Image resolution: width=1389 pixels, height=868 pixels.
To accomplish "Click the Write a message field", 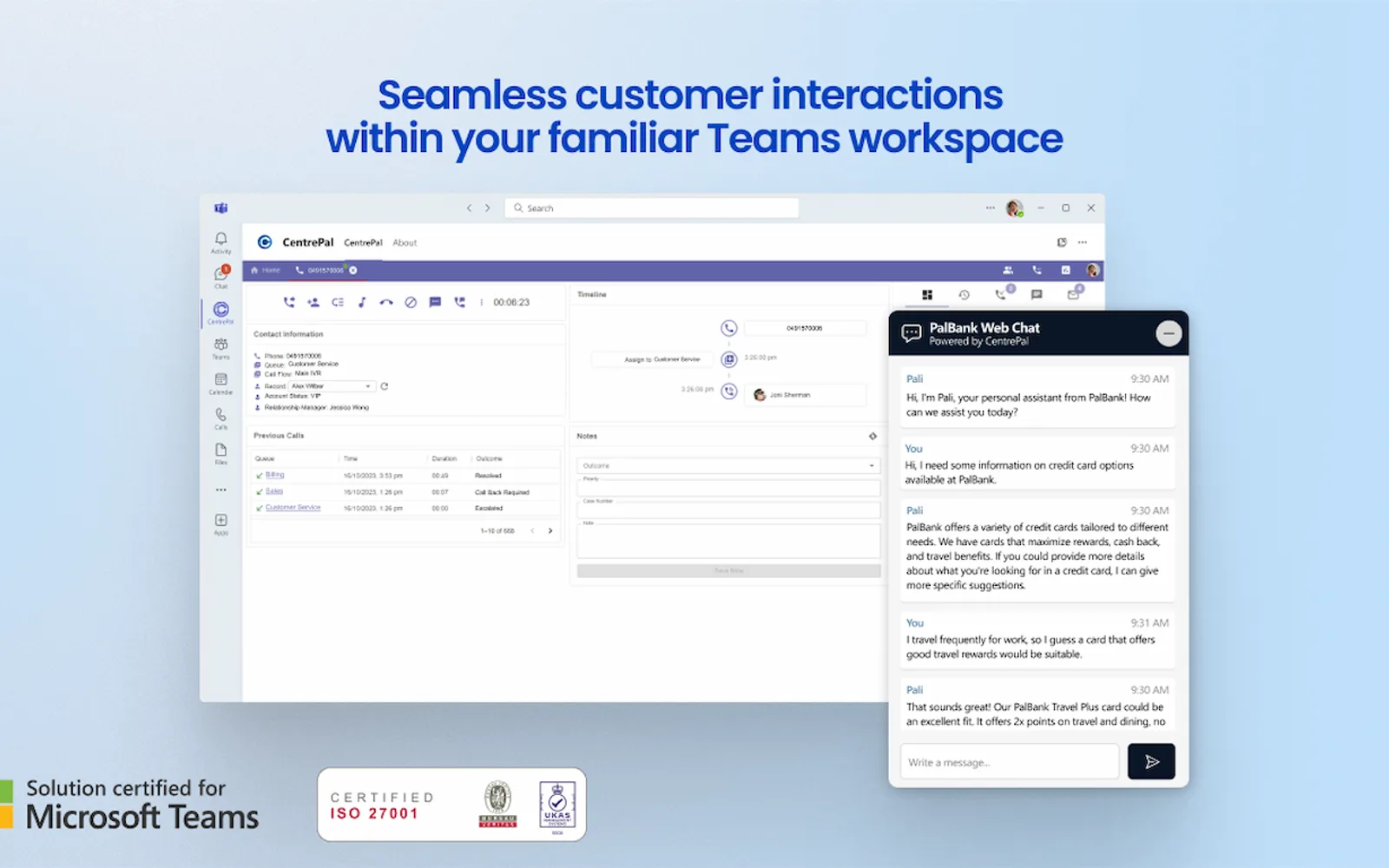I will (1010, 762).
